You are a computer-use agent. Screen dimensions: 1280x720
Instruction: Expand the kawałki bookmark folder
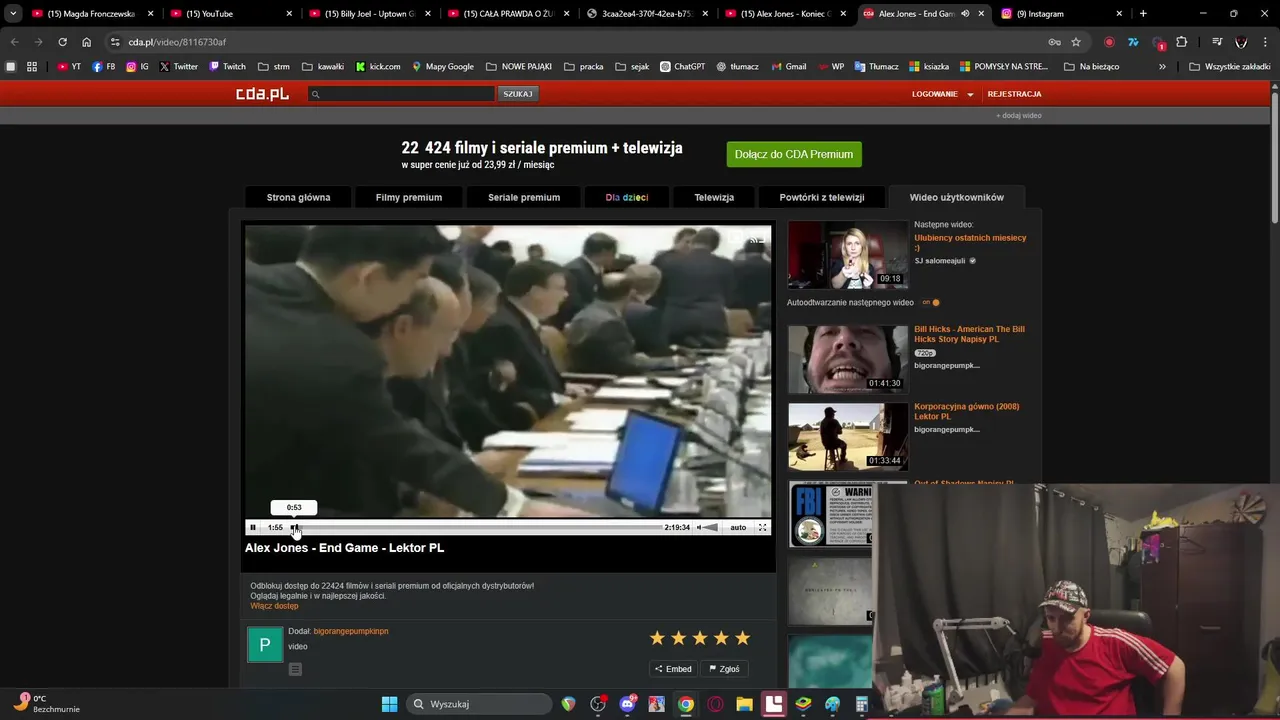pyautogui.click(x=323, y=67)
